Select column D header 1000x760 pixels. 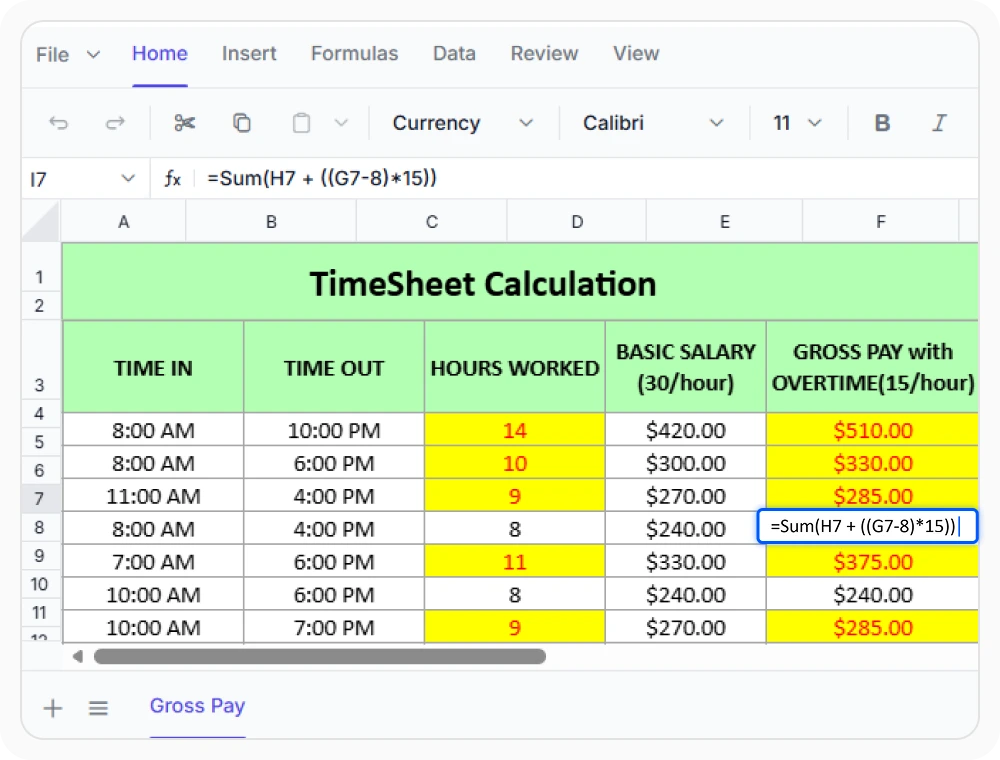pyautogui.click(x=577, y=222)
